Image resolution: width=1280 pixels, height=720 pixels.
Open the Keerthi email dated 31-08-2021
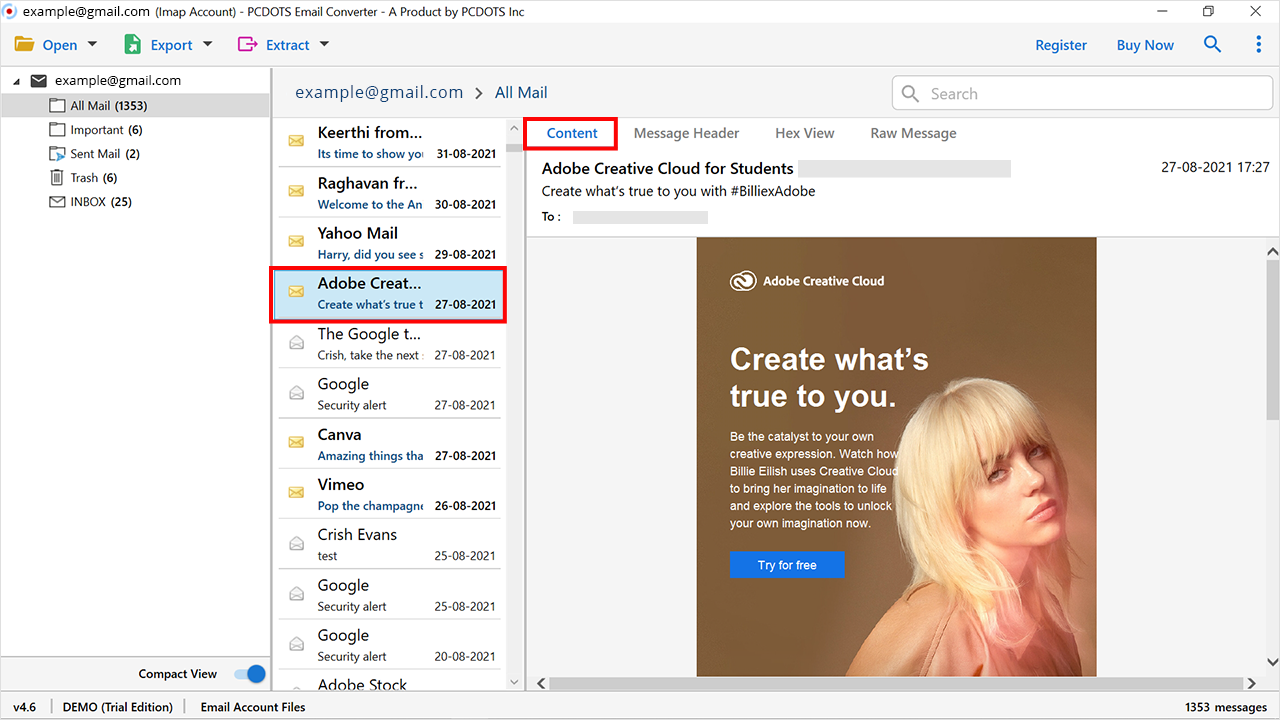[389, 142]
